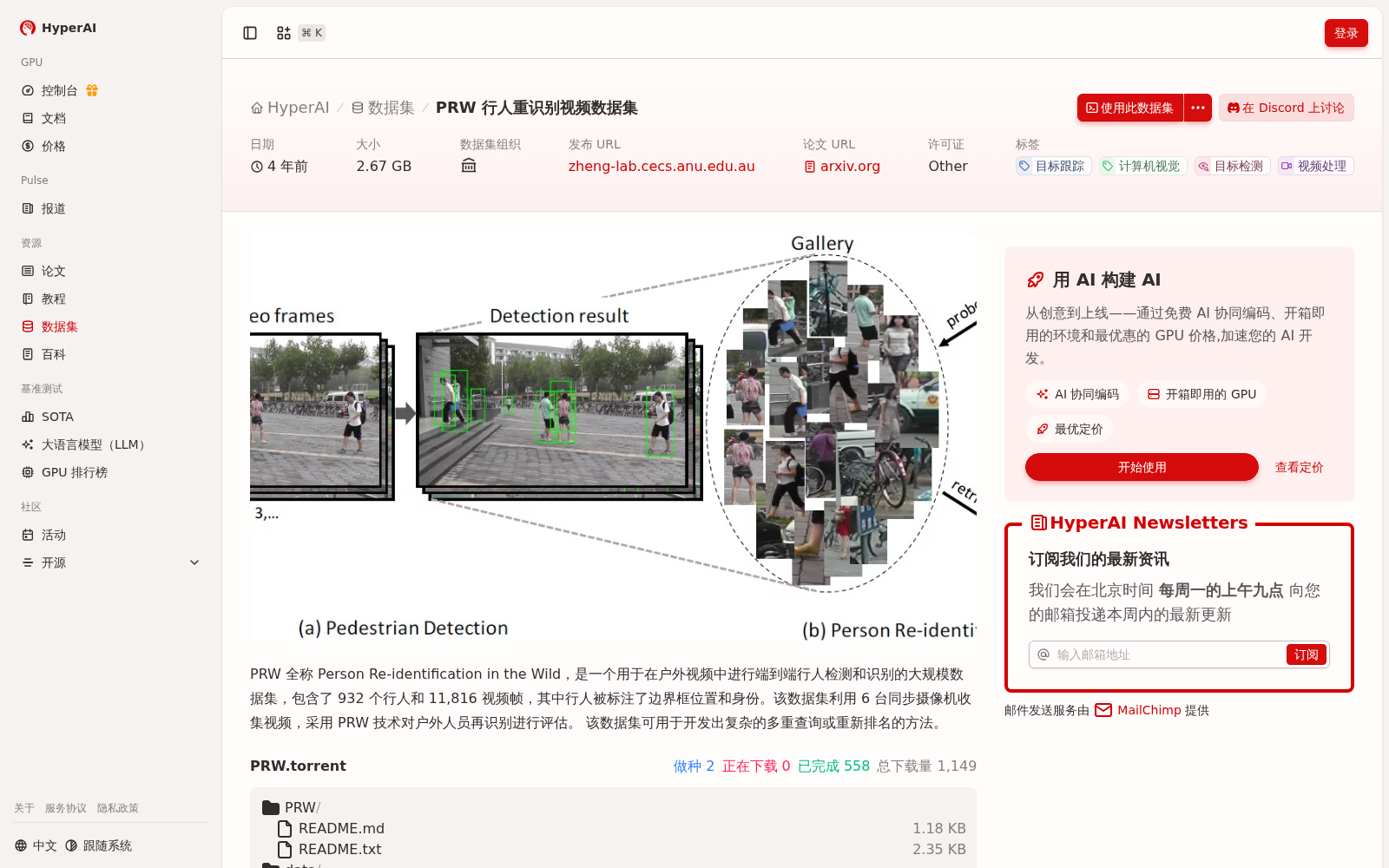
Task: Click the gift icon next to 控制台
Action: coord(92,90)
